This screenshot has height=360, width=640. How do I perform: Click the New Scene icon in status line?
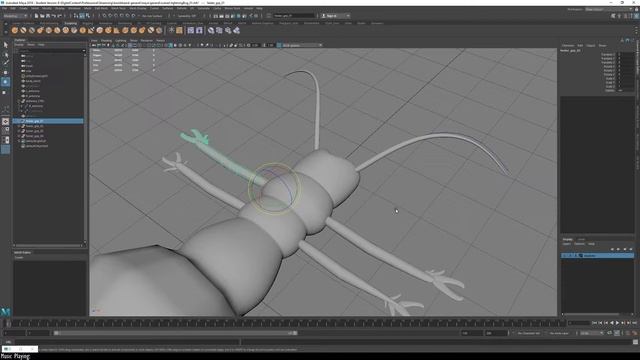pyautogui.click(x=36, y=16)
